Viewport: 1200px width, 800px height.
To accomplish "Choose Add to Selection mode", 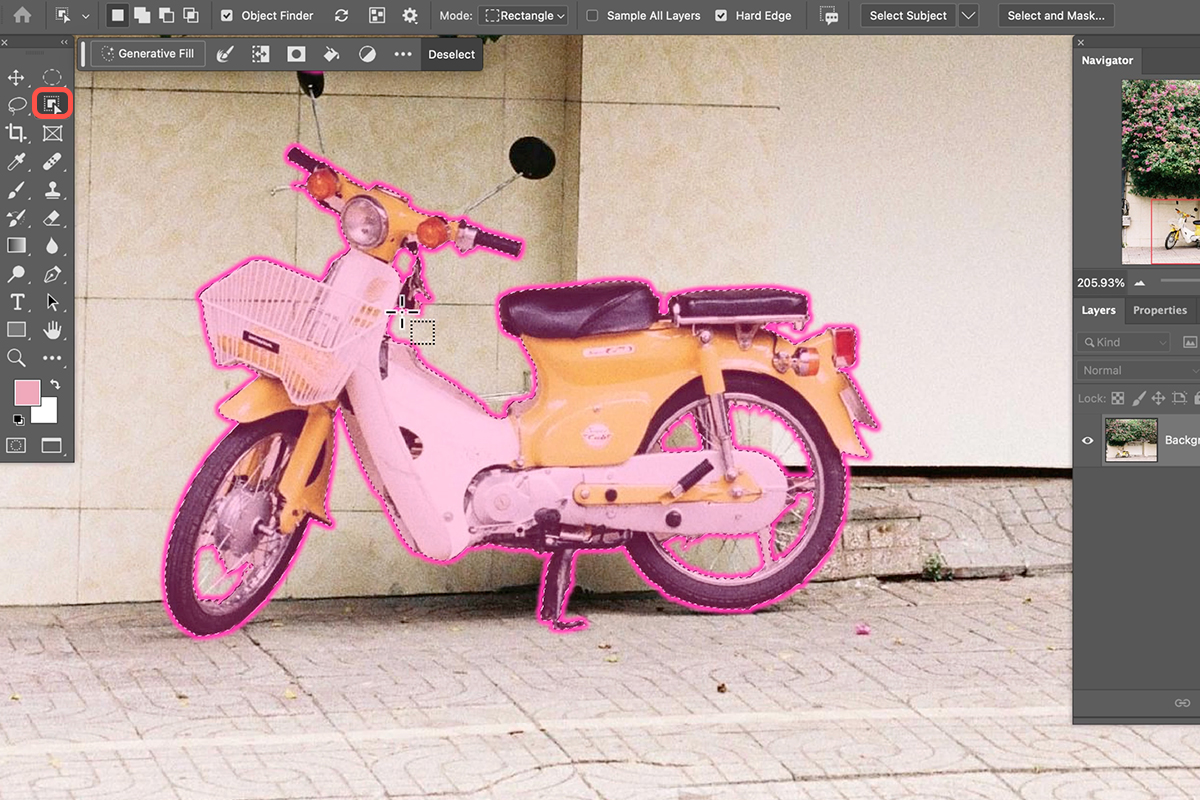I will coord(141,16).
